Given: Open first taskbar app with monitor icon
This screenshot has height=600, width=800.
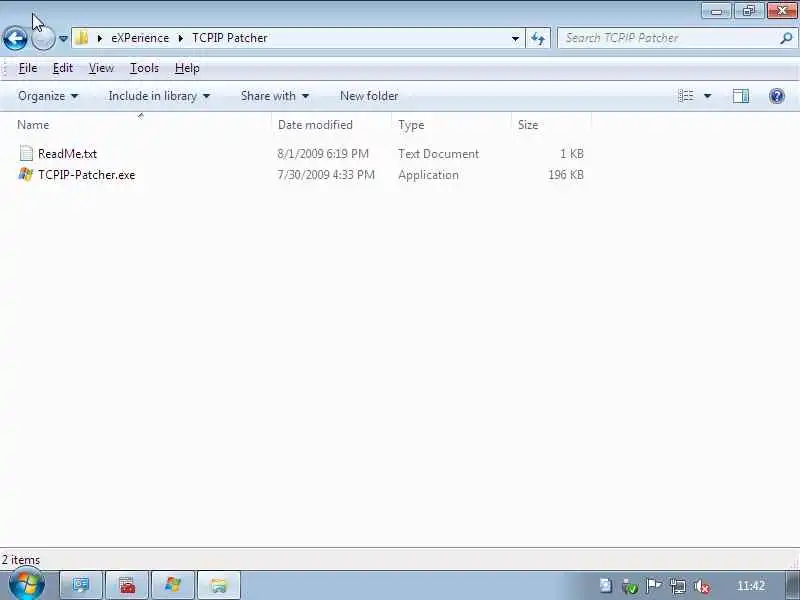Looking at the screenshot, I should pos(81,585).
